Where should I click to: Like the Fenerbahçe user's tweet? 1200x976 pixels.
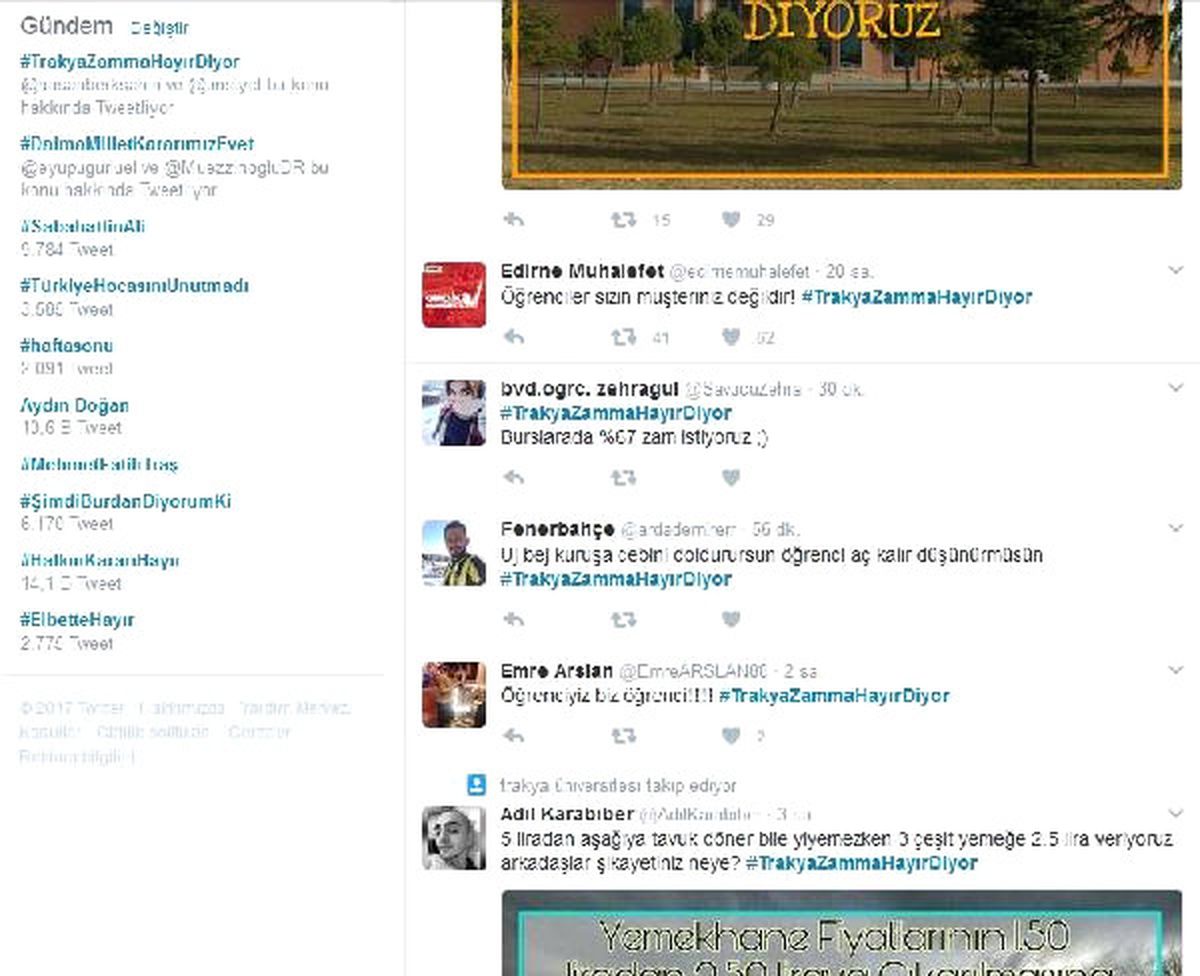731,620
